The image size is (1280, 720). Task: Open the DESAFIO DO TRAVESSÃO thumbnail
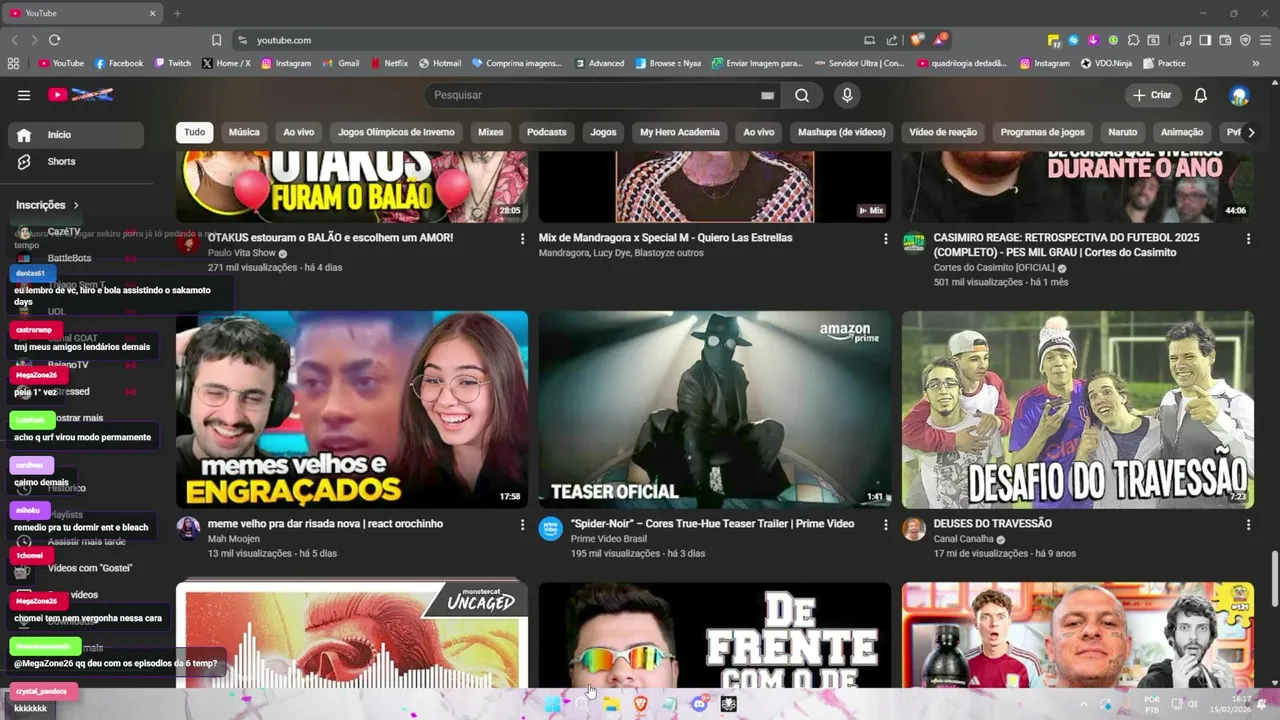pos(1078,410)
